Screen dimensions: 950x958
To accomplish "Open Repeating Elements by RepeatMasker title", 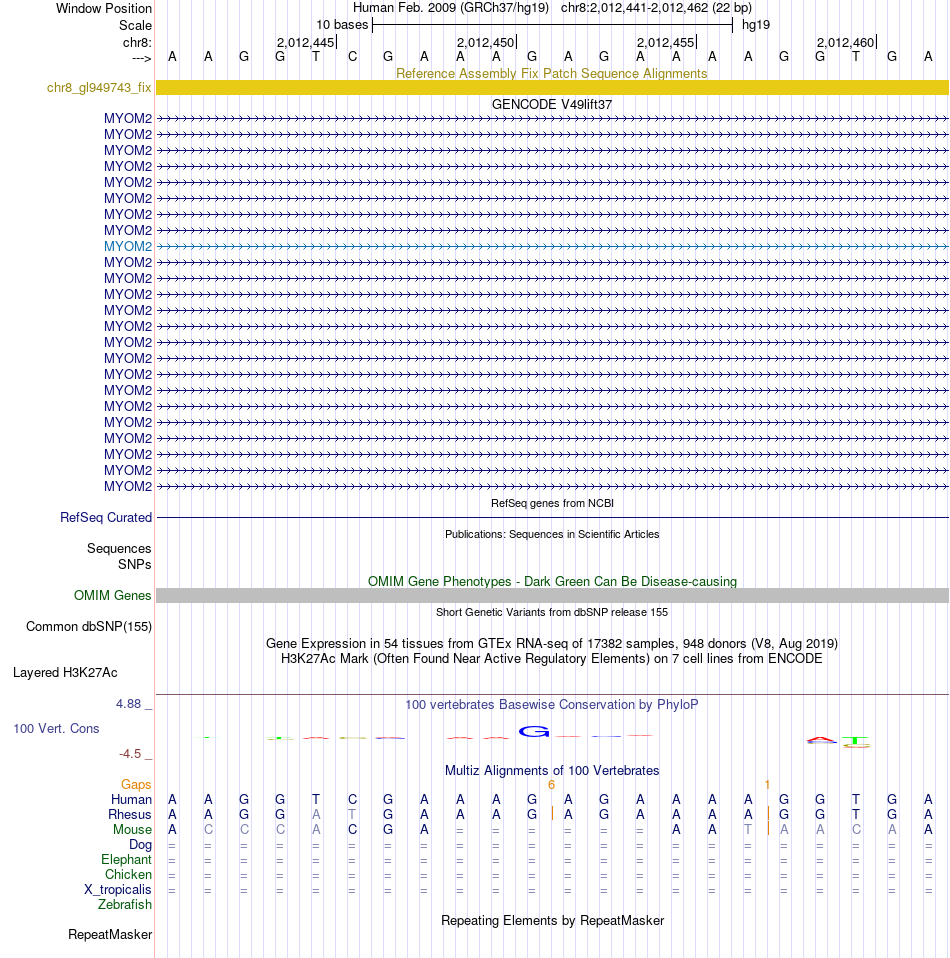I will [x=552, y=921].
